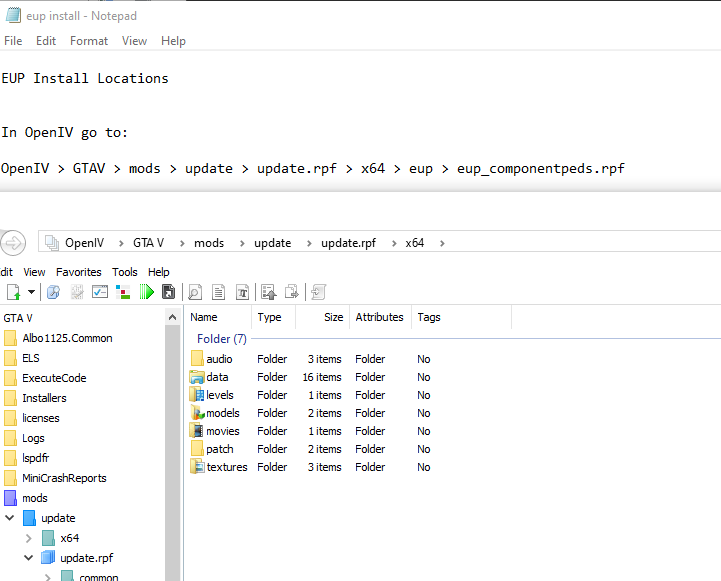The width and height of the screenshot is (721, 581).
Task: Expand the common tree node
Action: [x=48, y=577]
